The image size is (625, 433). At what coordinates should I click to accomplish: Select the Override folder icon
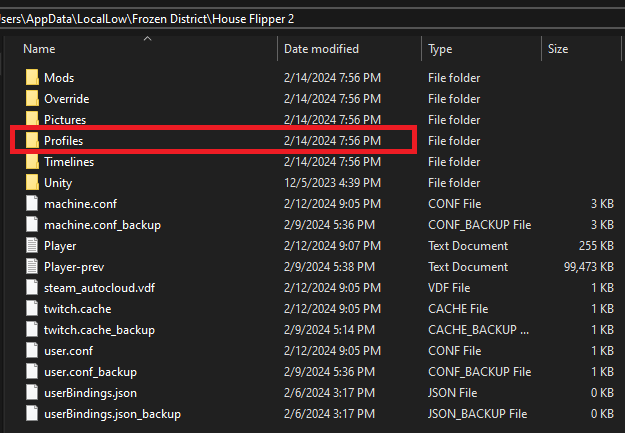point(31,99)
